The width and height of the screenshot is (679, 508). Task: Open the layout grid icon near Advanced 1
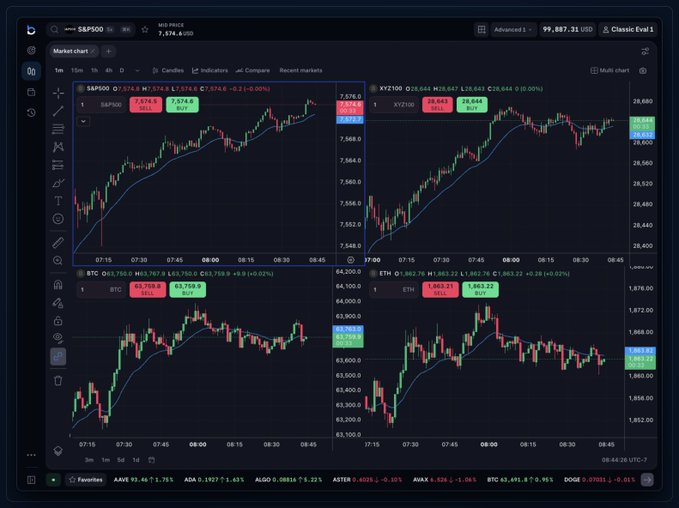coord(481,29)
